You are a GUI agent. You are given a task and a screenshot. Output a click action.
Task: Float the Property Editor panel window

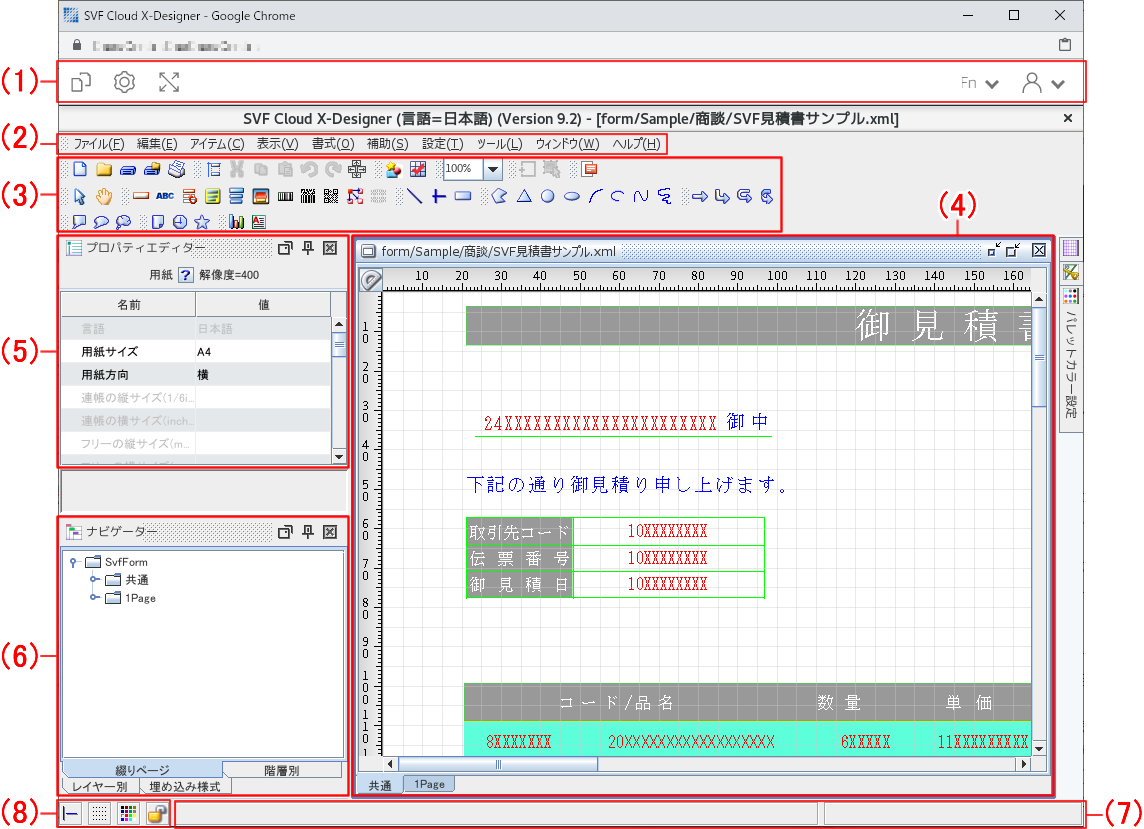pyautogui.click(x=285, y=248)
